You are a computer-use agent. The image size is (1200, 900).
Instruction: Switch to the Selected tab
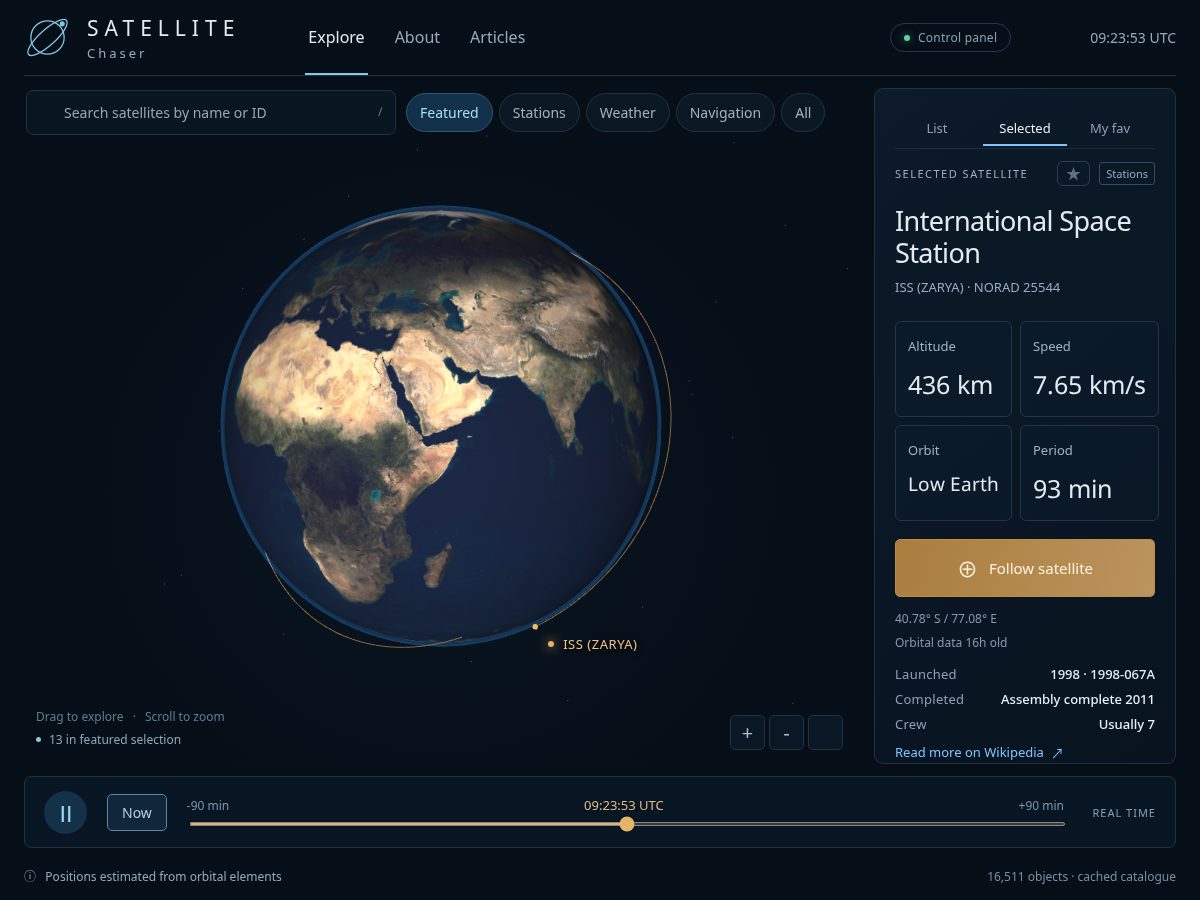tap(1025, 128)
